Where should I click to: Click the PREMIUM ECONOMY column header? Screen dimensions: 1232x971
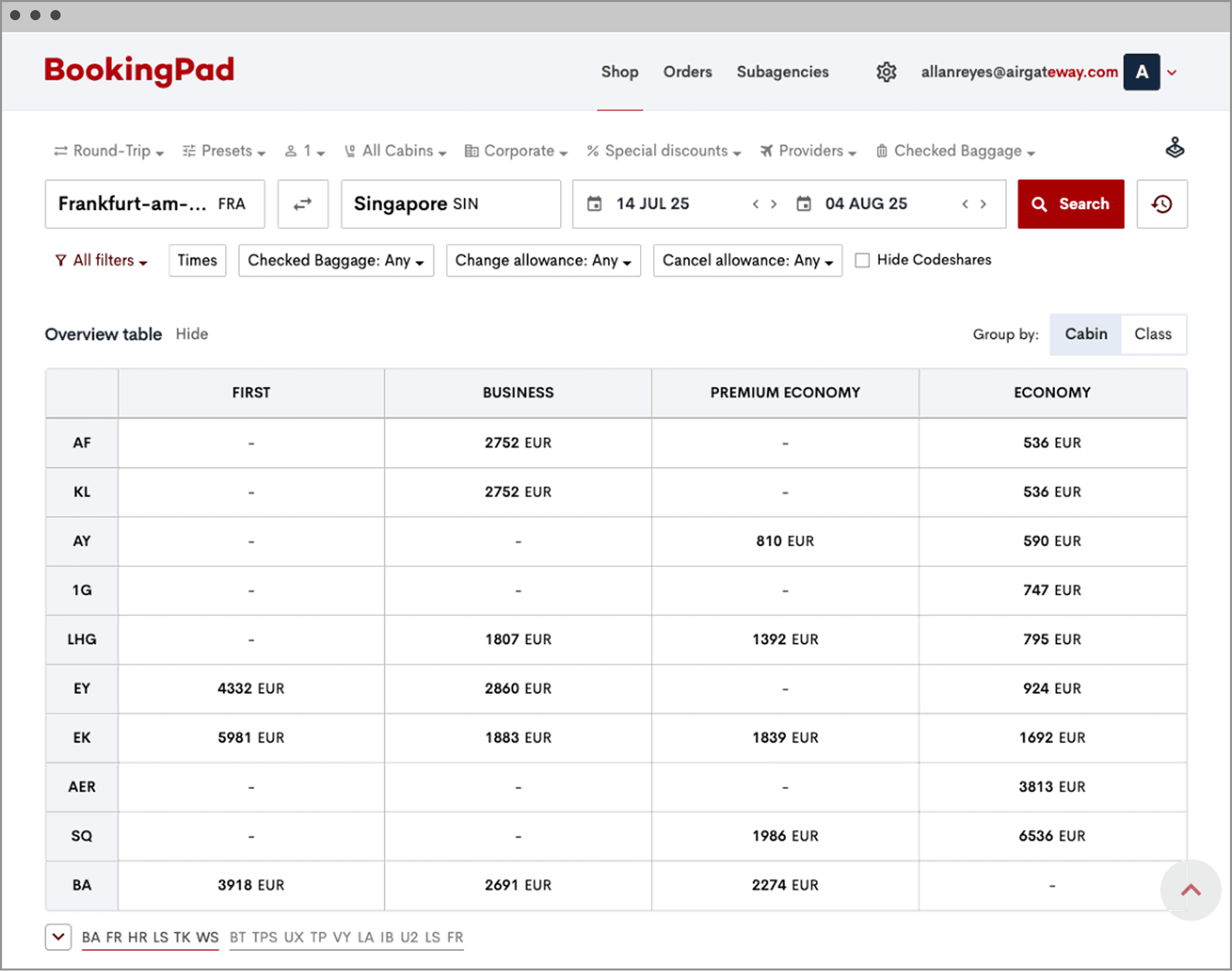(x=785, y=393)
